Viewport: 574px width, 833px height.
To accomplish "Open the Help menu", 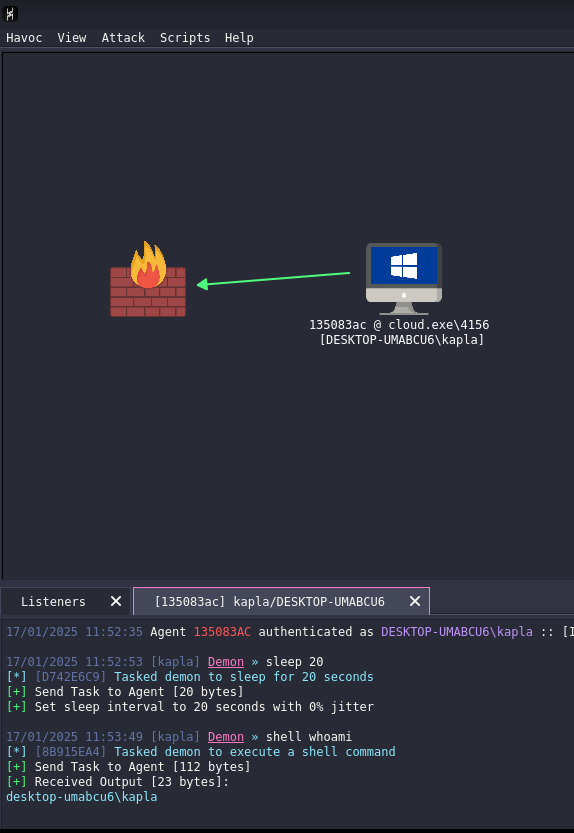I will pyautogui.click(x=239, y=38).
